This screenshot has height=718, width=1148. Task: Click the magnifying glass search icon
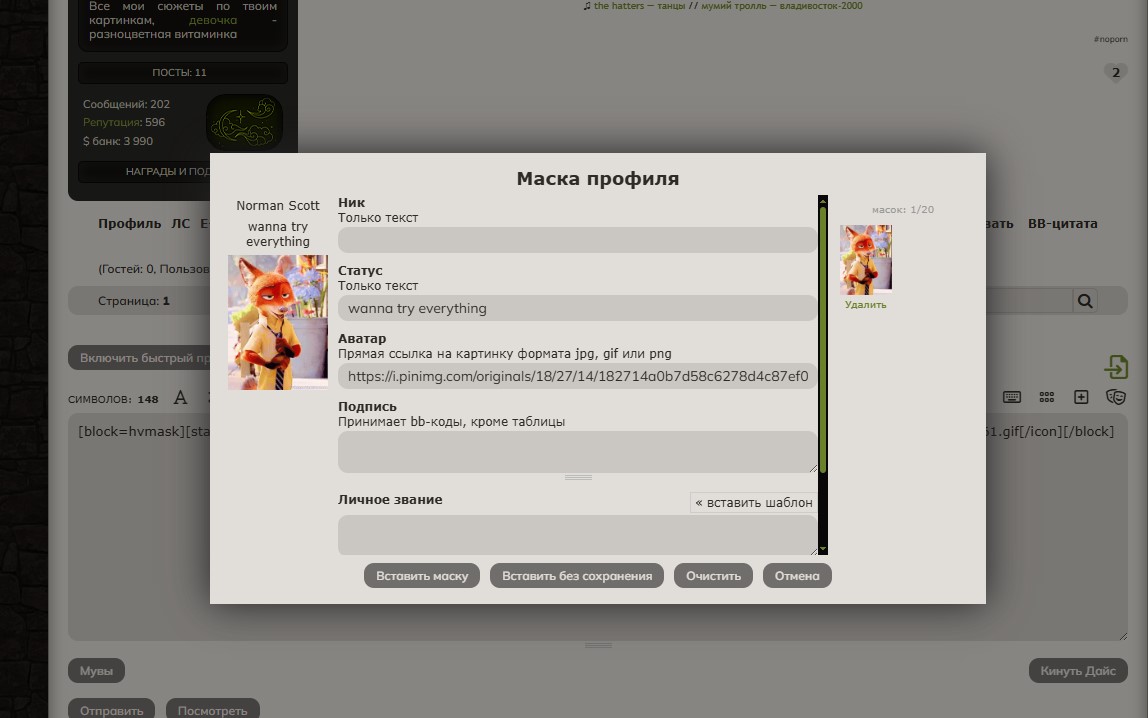1084,301
